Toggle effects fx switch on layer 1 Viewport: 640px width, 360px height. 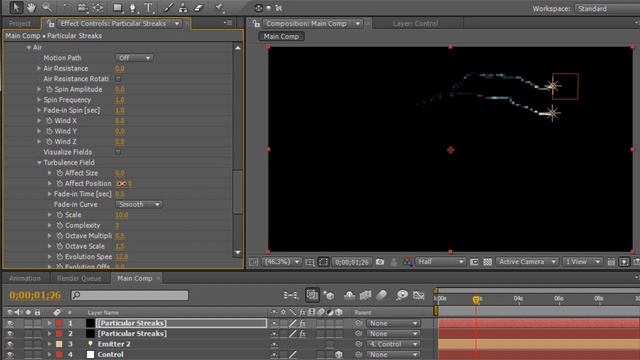302,323
